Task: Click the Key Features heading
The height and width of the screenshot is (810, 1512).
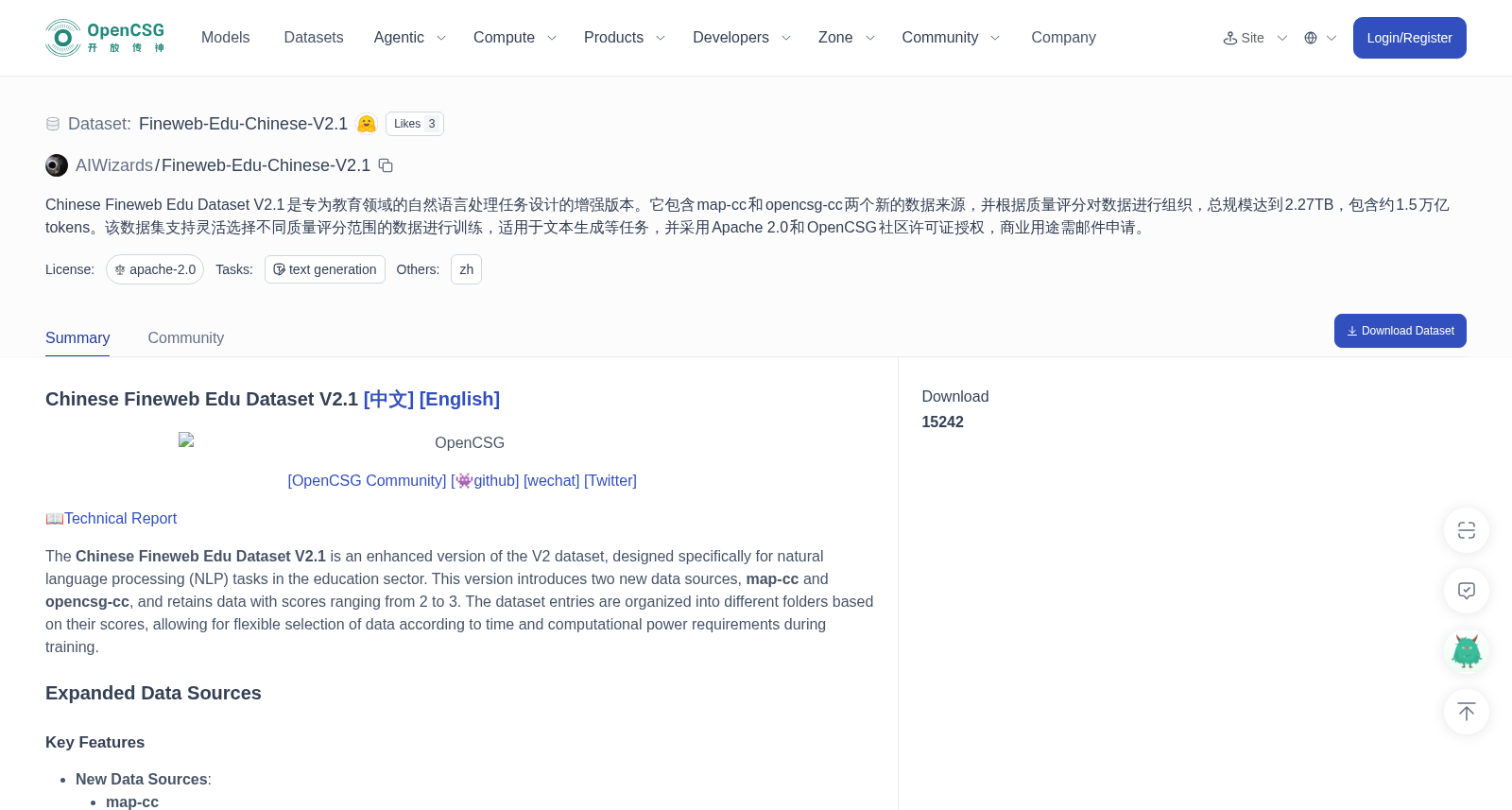Action: (x=94, y=742)
